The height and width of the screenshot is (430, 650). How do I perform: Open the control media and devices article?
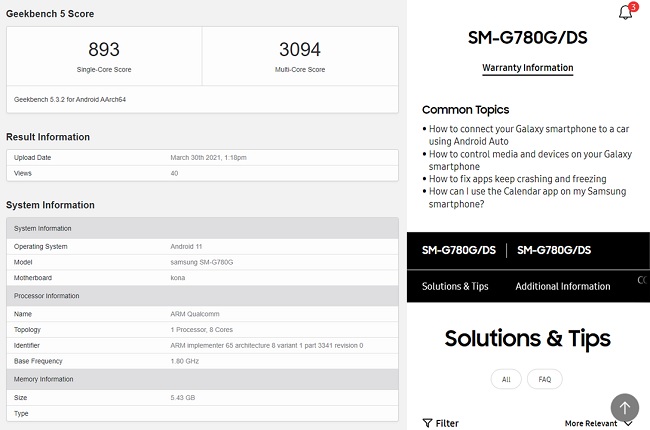click(x=530, y=160)
